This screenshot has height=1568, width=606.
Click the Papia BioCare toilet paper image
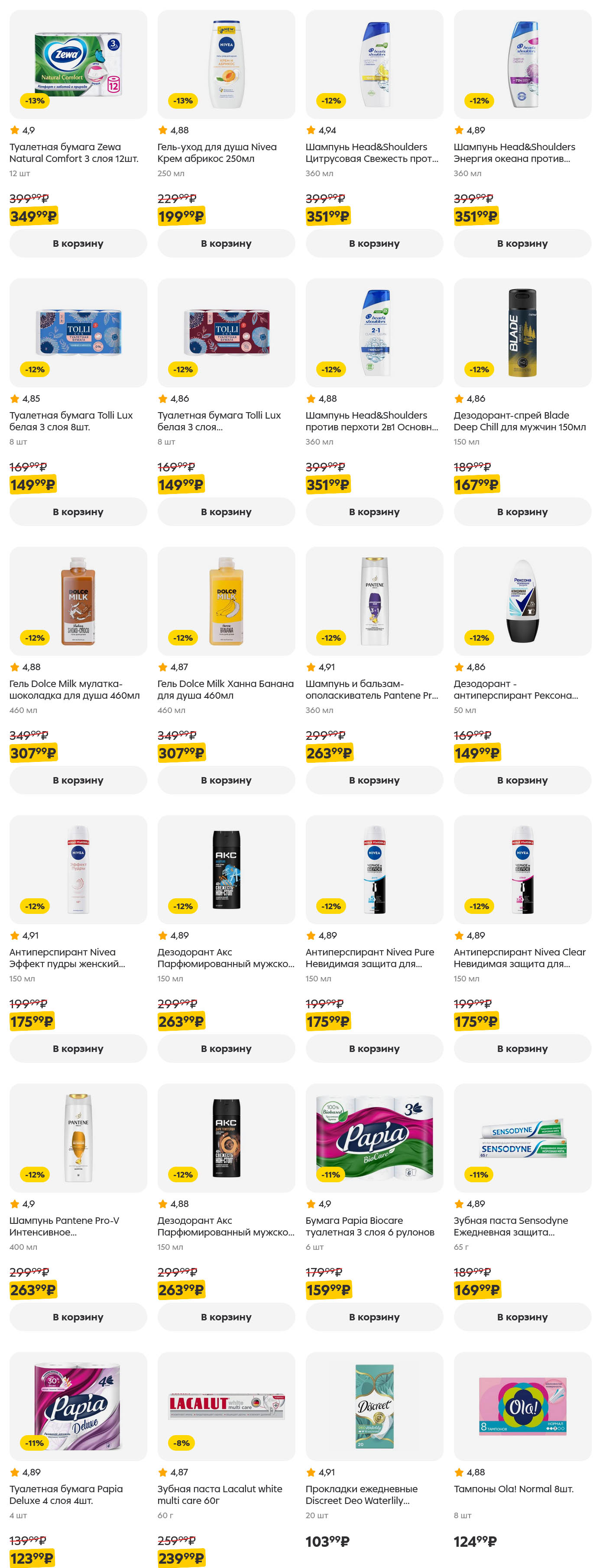(374, 1137)
